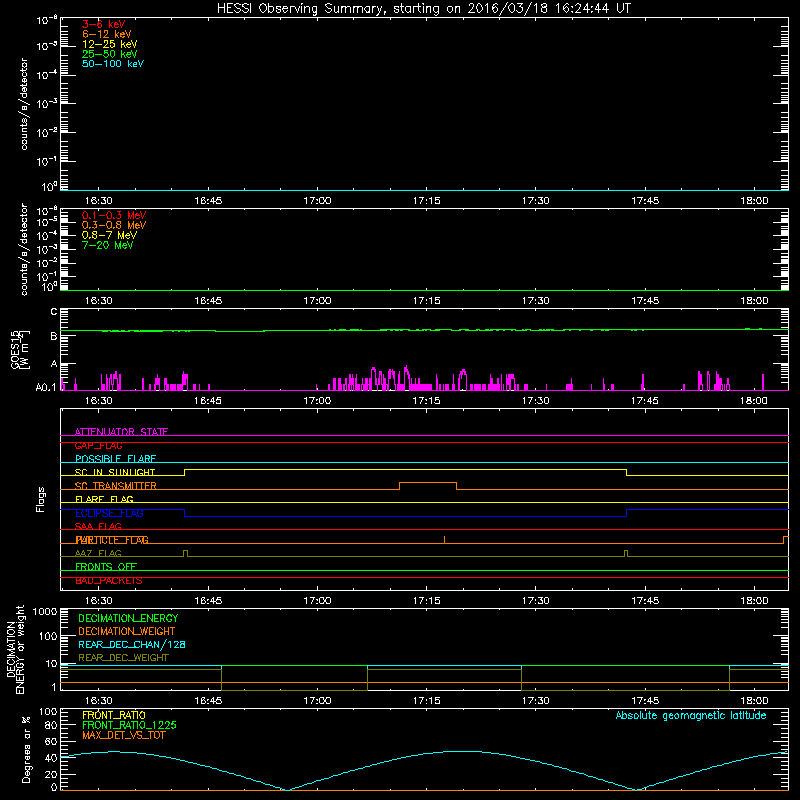Click the REAR_DEC_WEIGHT legend entry
Image resolution: width=800 pixels, height=800 pixels.
(x=123, y=658)
